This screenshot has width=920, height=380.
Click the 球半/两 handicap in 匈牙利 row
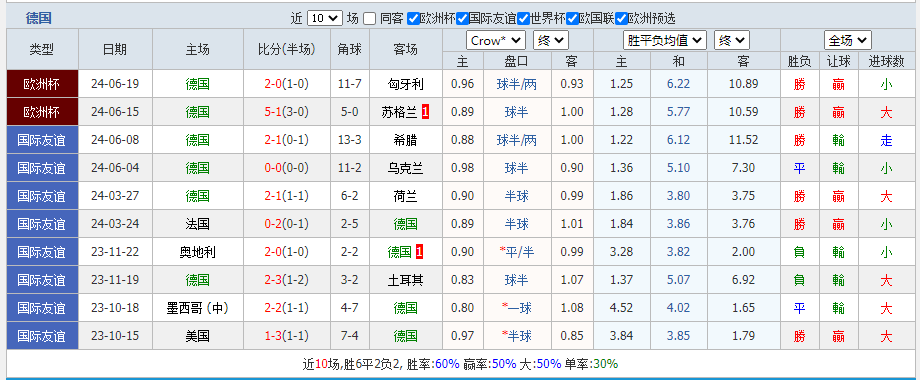[x=516, y=84]
